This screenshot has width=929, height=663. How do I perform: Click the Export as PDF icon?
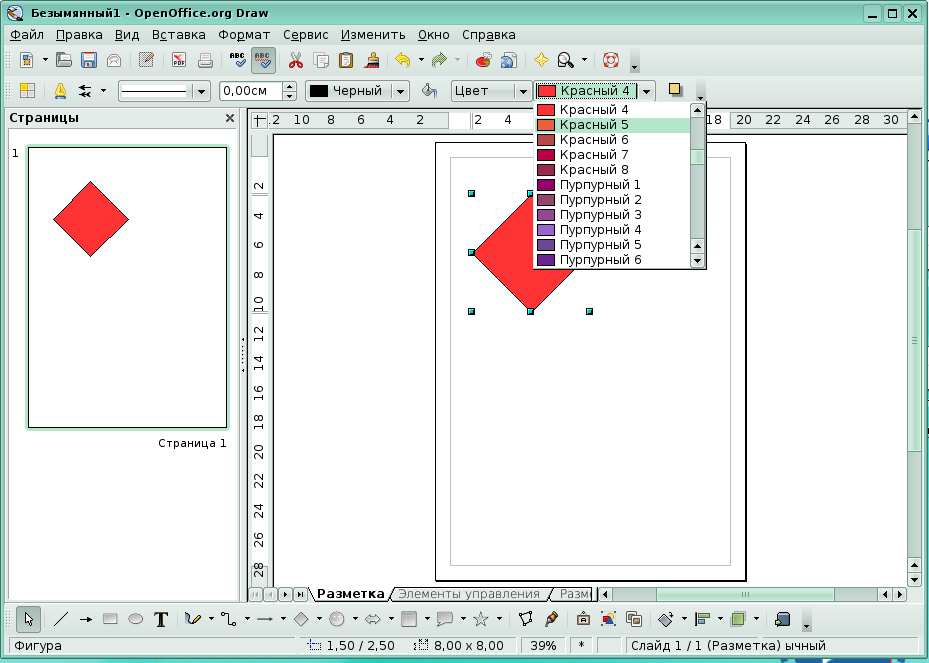[179, 60]
